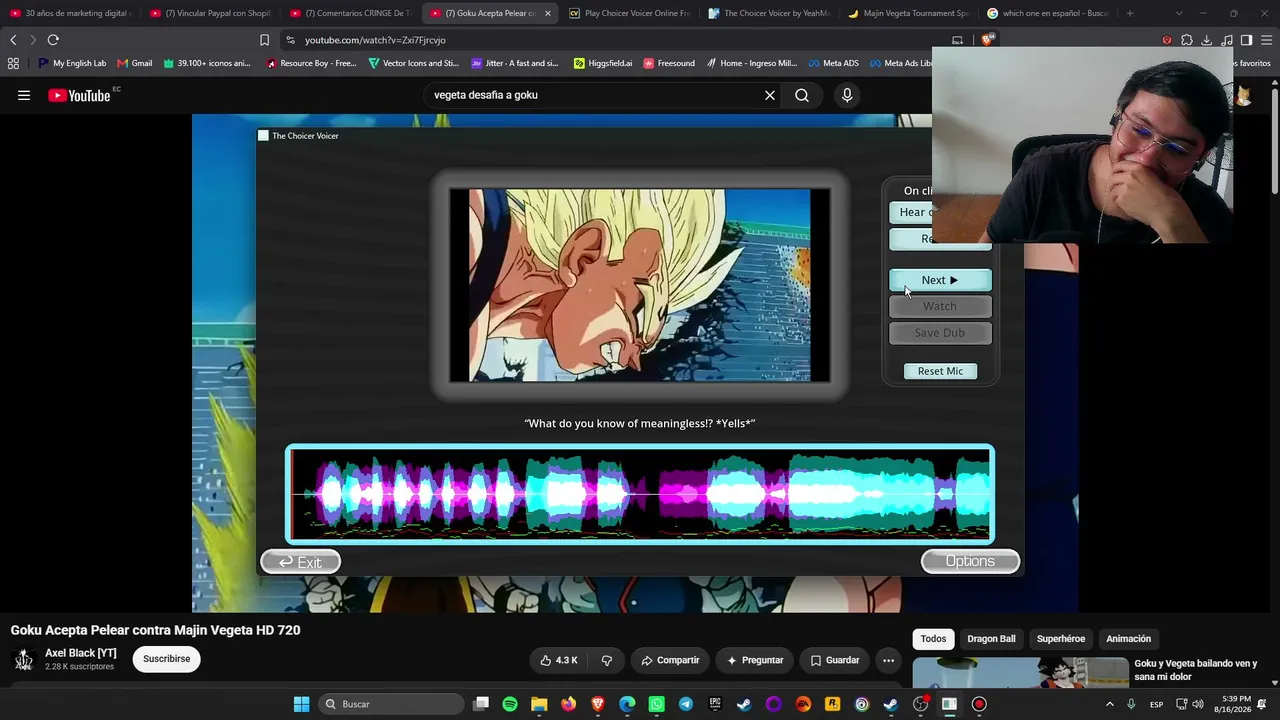Open the Meta ADS bookmark
1280x720 pixels.
click(x=832, y=63)
